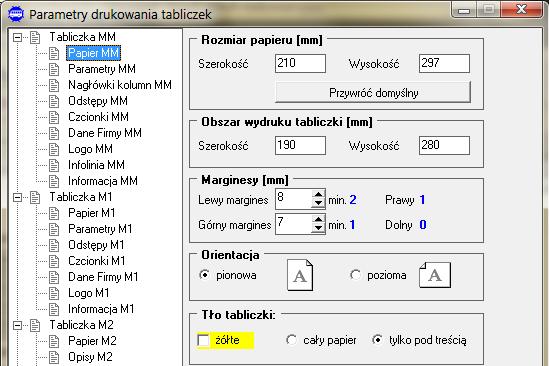Click document icon beside Tabliczka M1

point(35,198)
